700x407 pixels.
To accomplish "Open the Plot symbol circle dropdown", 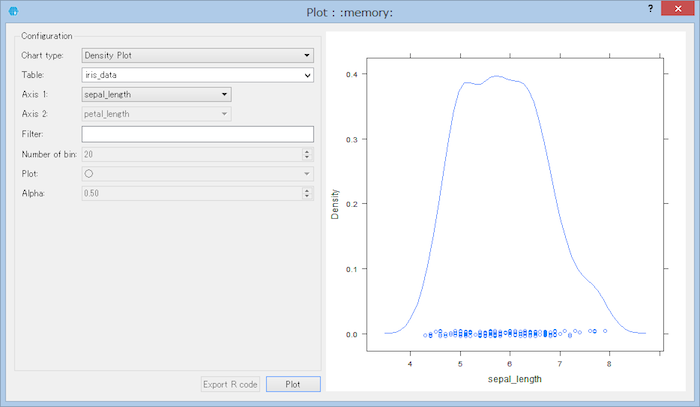I will coord(197,174).
